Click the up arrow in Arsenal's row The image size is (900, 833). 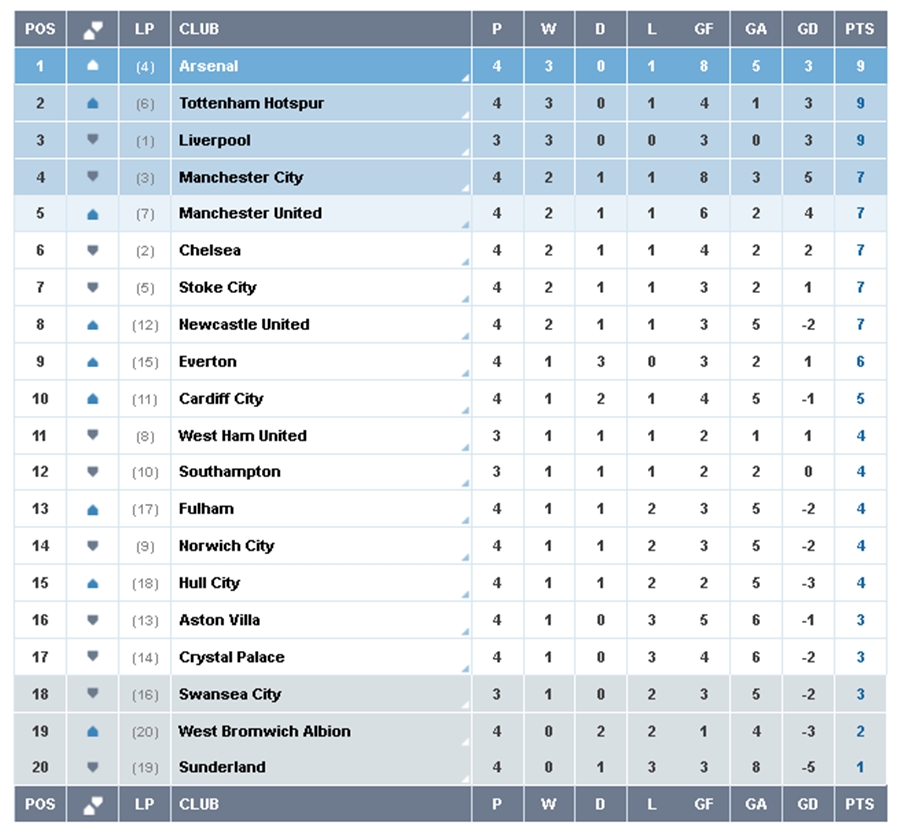(93, 66)
